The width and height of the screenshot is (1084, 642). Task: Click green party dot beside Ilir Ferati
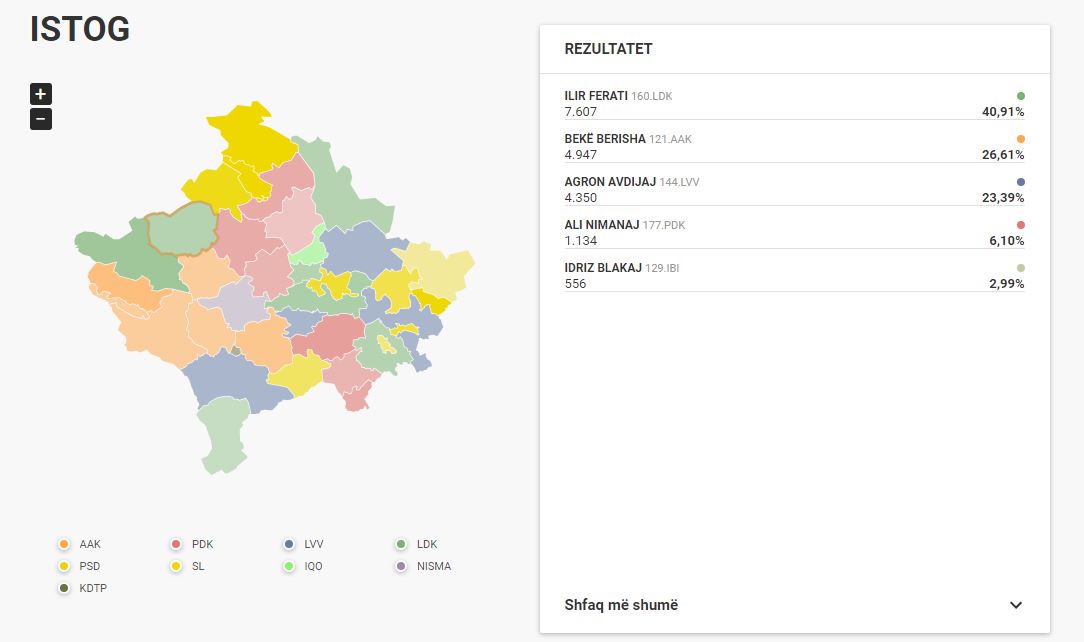coord(1020,96)
